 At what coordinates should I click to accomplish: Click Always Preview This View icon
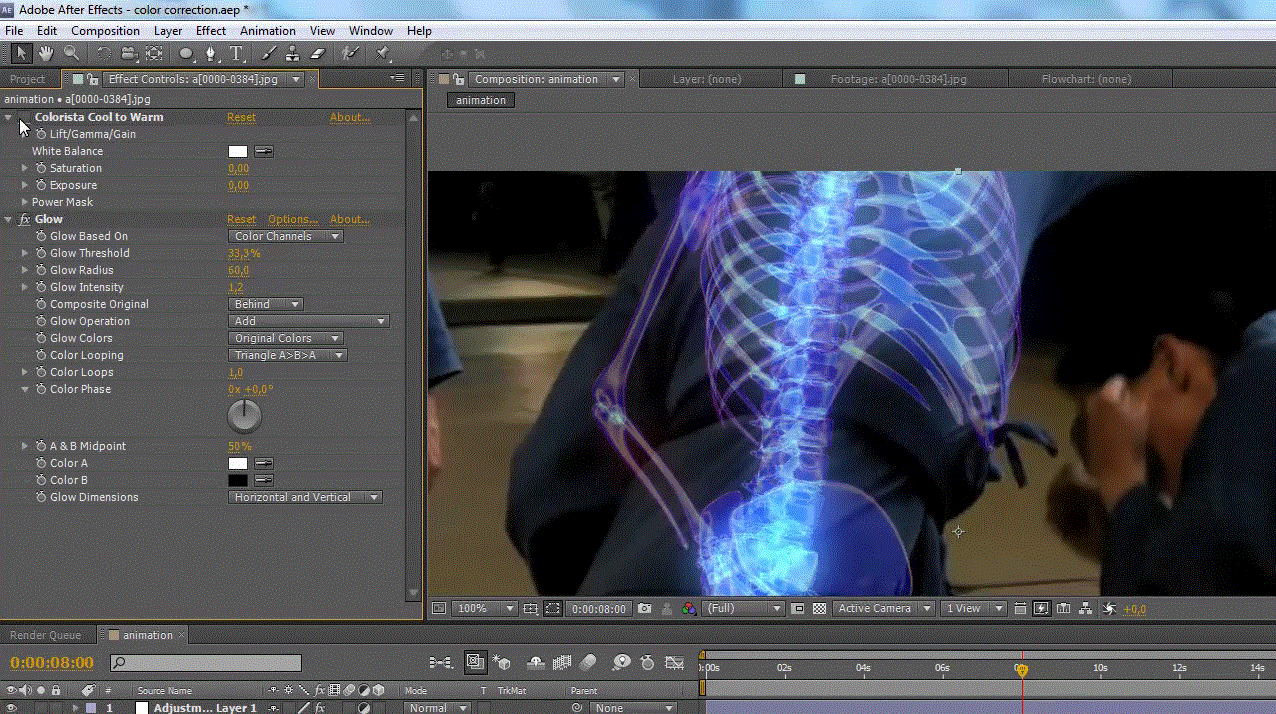pyautogui.click(x=438, y=608)
